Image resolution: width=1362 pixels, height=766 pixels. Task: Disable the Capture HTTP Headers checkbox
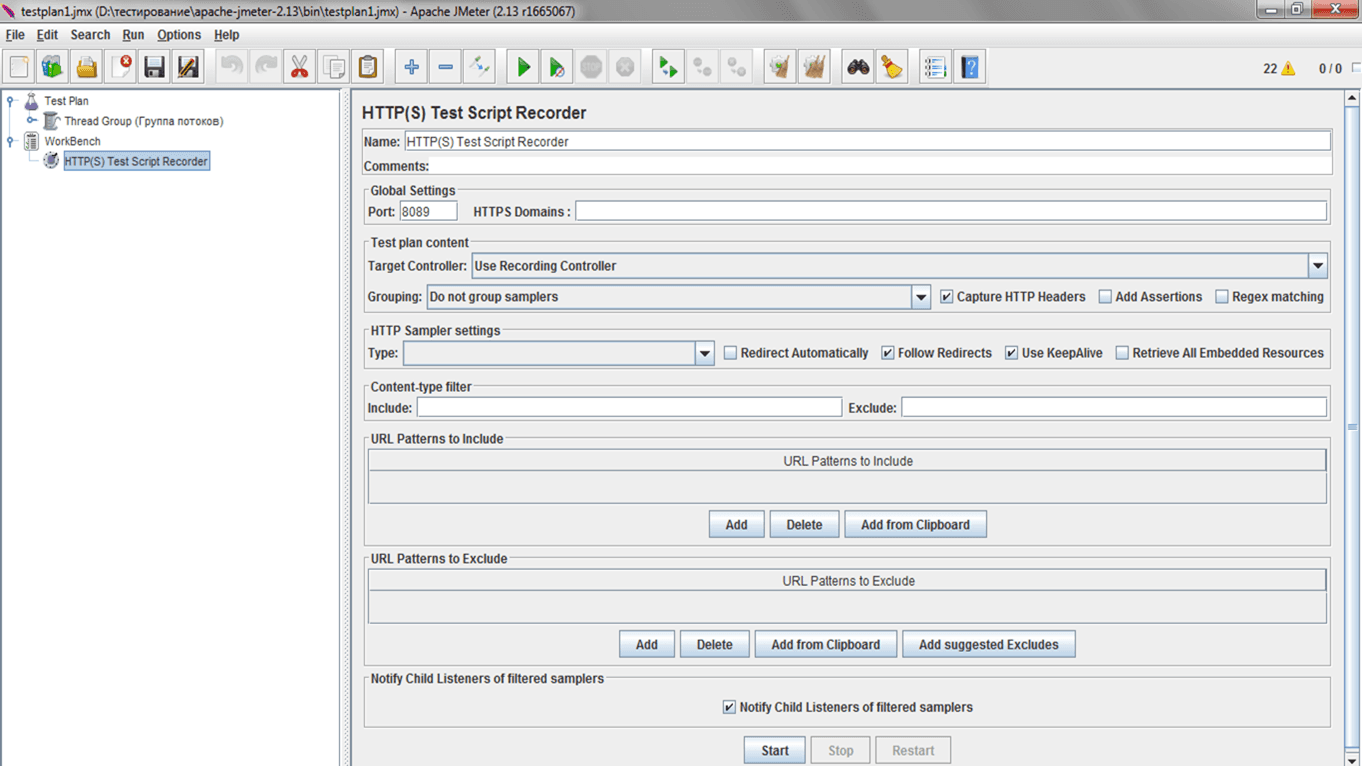click(x=947, y=297)
